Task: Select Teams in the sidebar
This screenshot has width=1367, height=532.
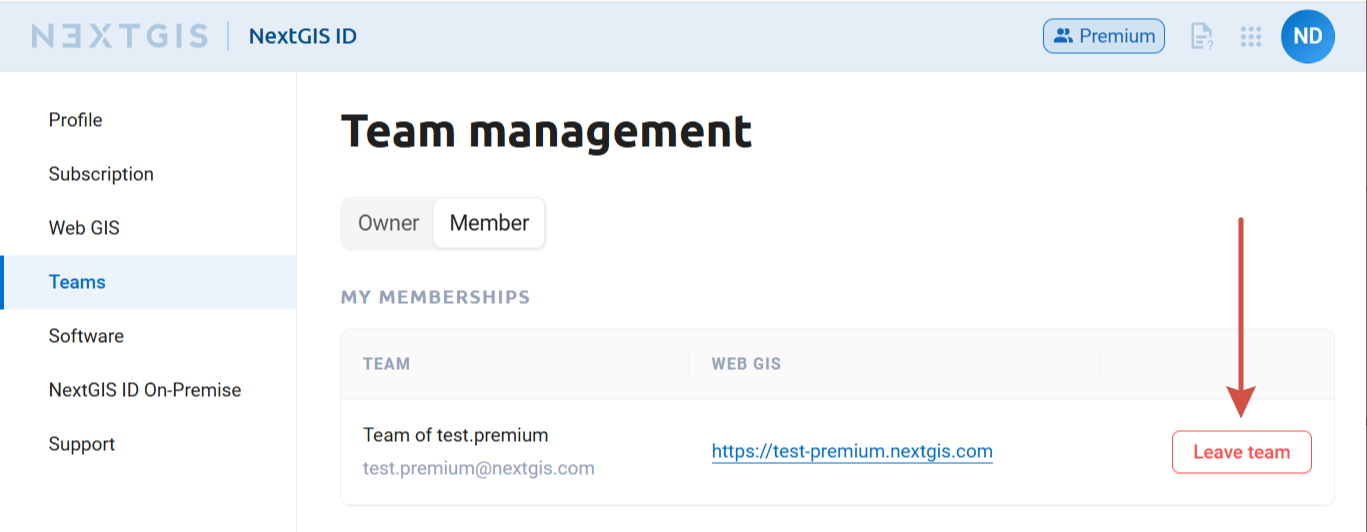Action: pyautogui.click(x=148, y=282)
